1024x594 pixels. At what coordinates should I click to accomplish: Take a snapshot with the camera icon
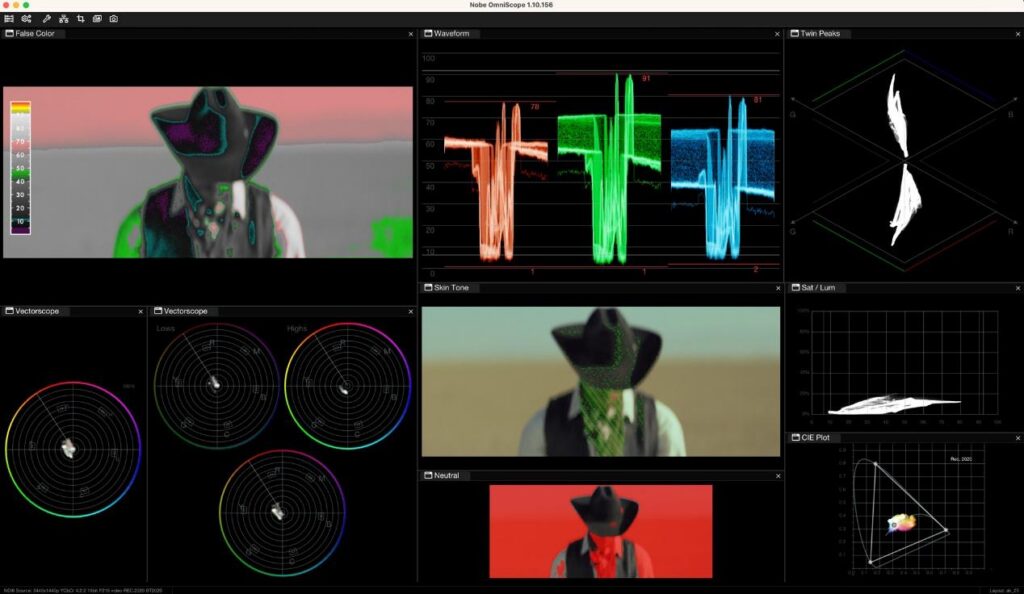114,19
